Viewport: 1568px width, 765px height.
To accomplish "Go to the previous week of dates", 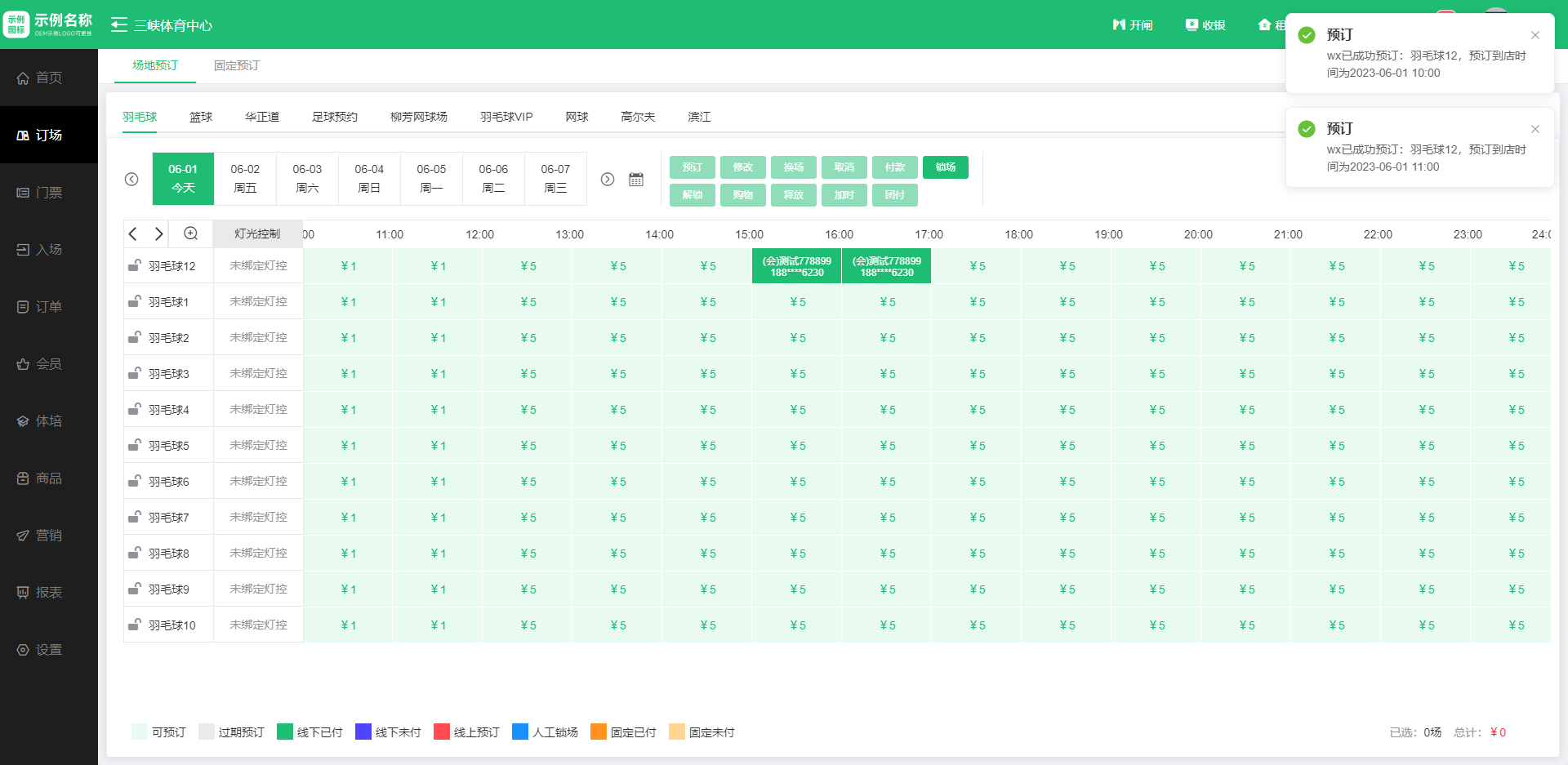I will (x=131, y=179).
